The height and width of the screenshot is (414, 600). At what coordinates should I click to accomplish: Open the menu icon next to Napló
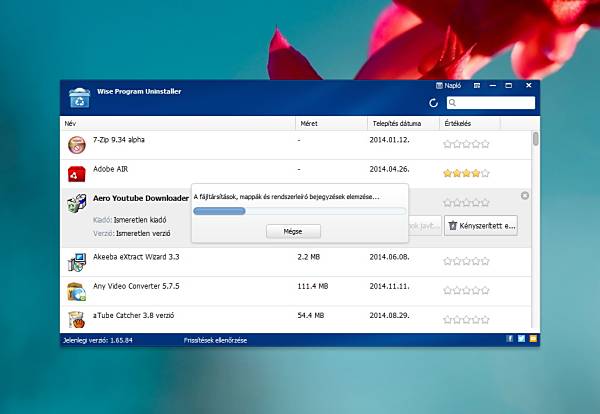coord(477,85)
